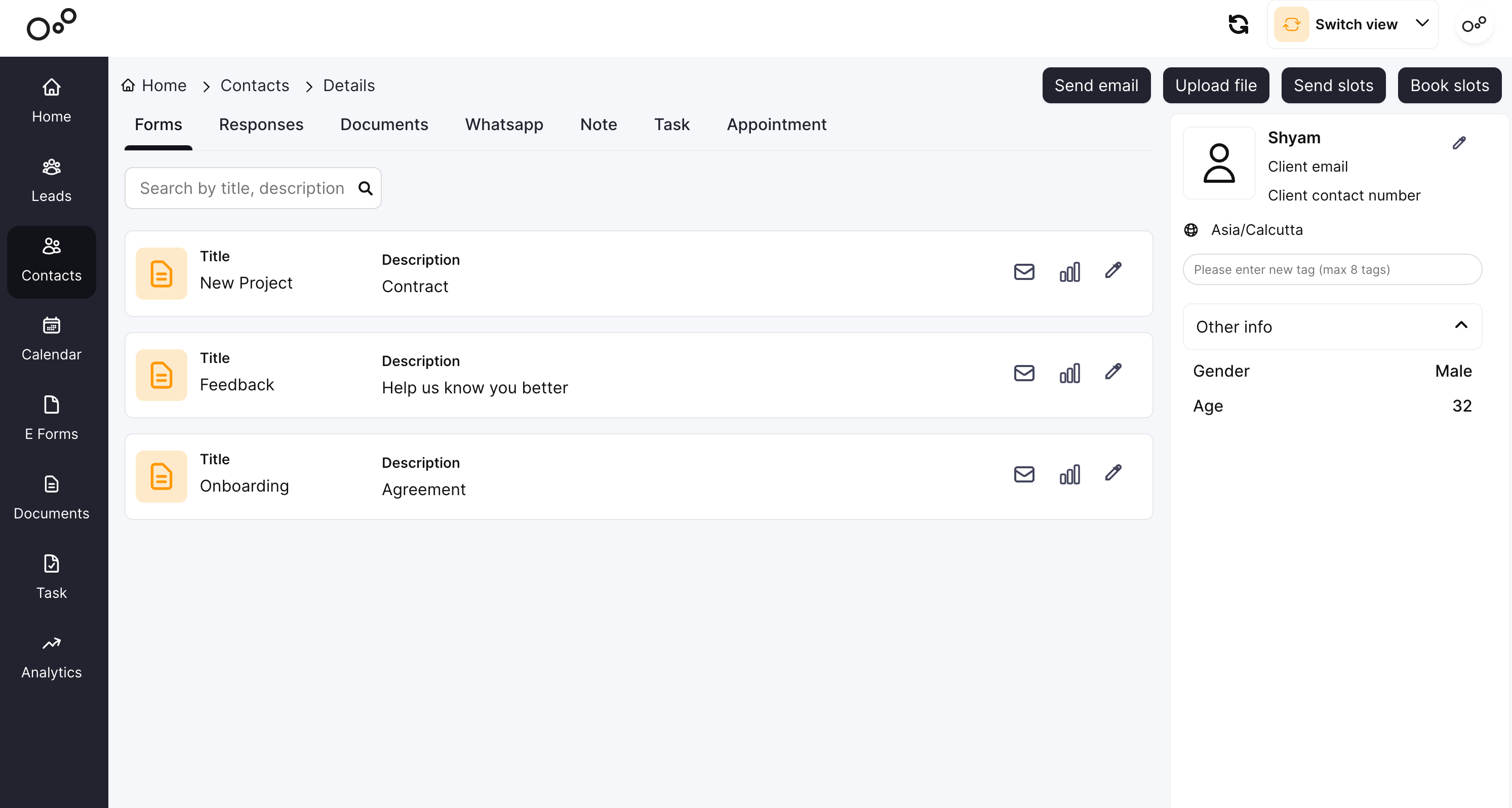The height and width of the screenshot is (808, 1512).
Task: Open E Forms in the sidebar
Action: point(52,418)
